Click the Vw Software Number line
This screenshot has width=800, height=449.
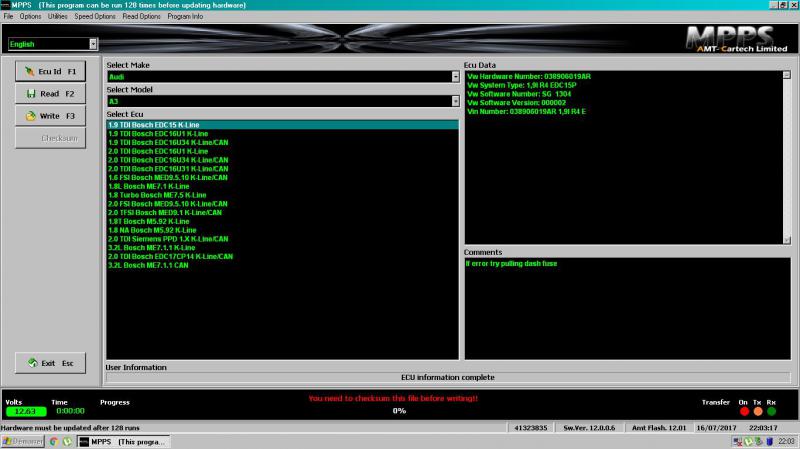(519, 94)
